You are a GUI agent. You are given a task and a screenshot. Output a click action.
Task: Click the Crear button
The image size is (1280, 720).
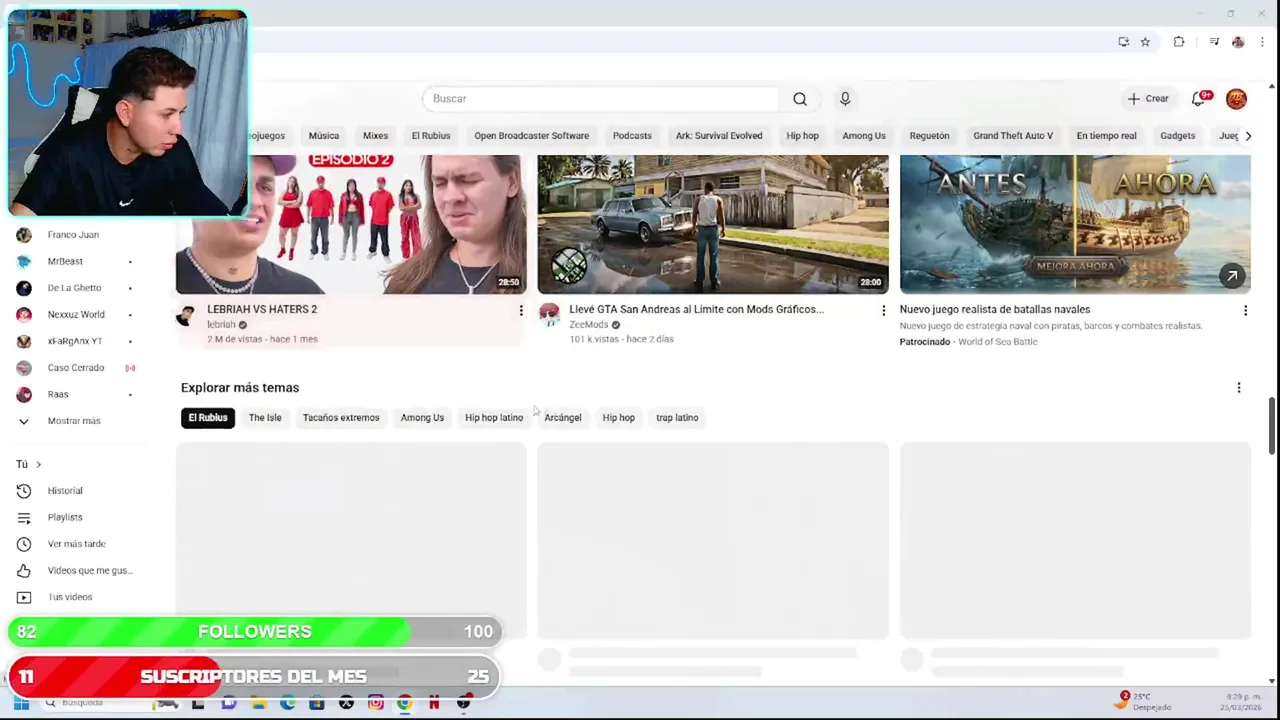(x=1148, y=99)
